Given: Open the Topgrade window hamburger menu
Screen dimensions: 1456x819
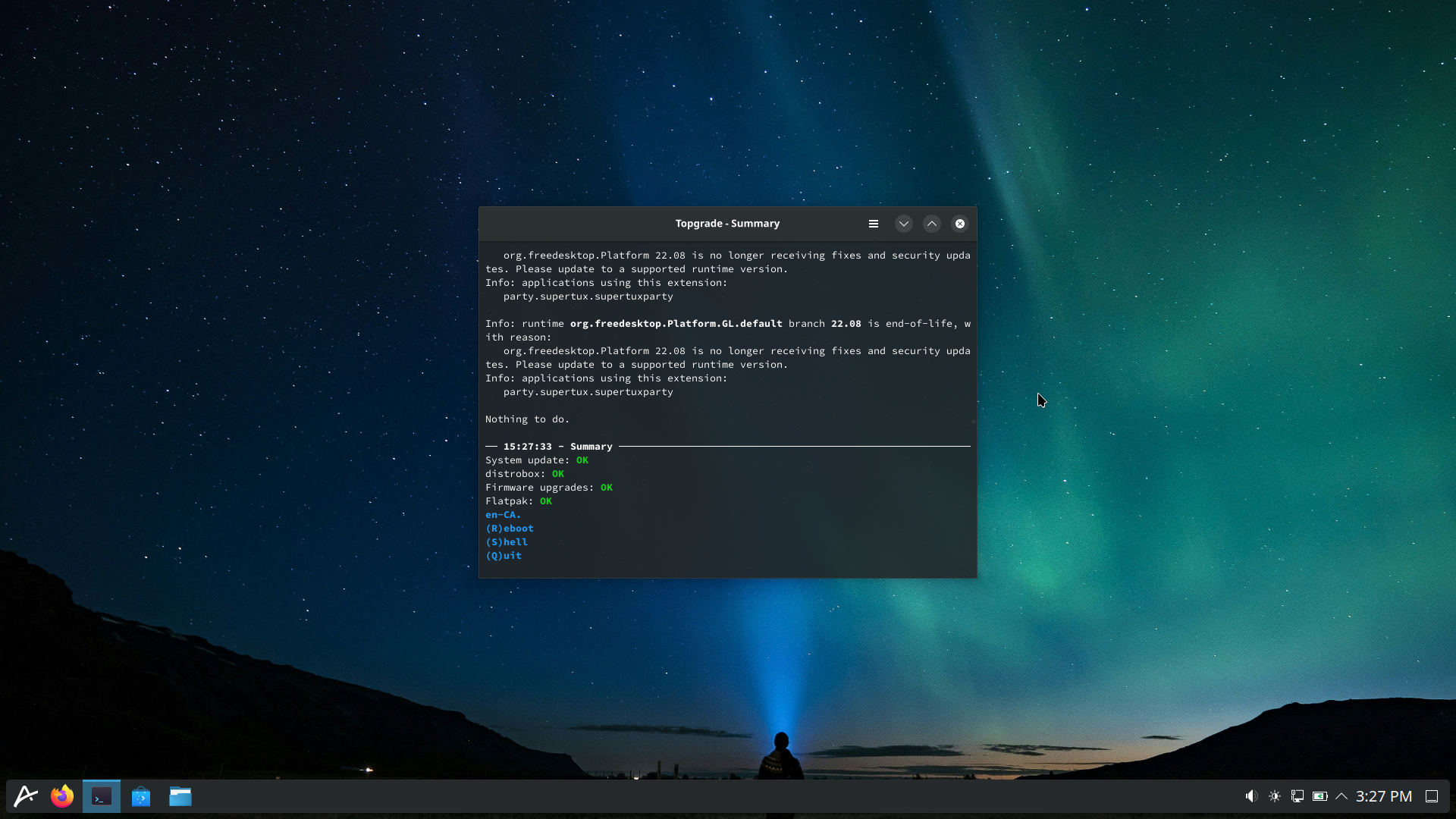Looking at the screenshot, I should pos(874,224).
